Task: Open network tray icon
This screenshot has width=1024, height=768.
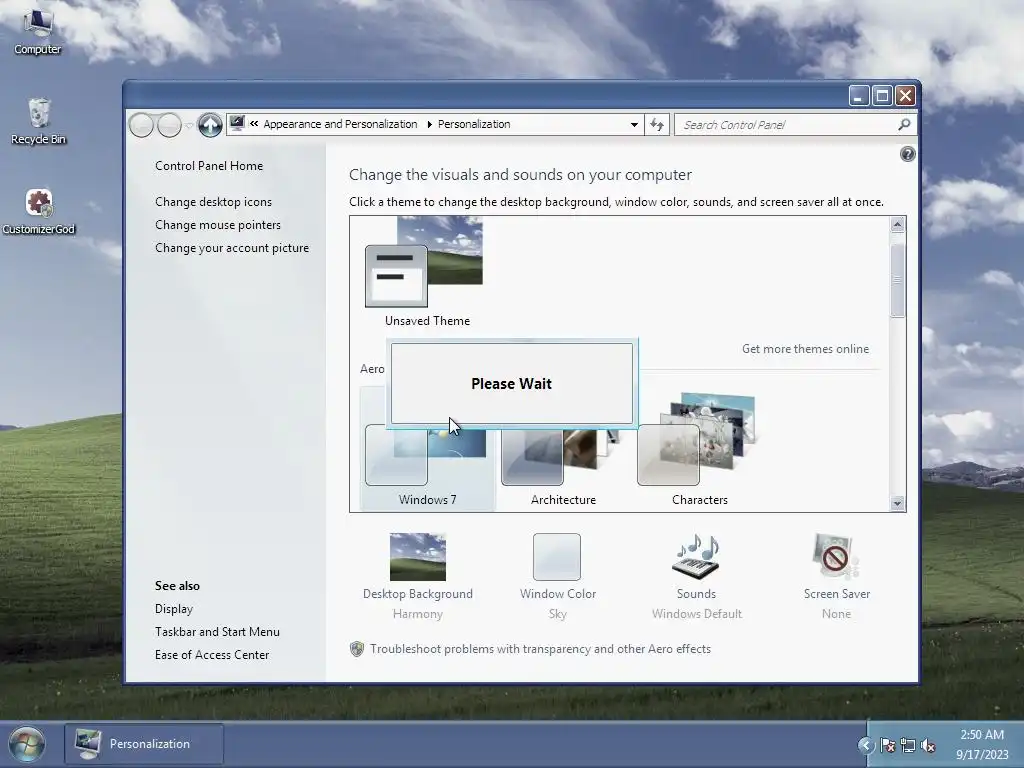Action: tap(908, 745)
